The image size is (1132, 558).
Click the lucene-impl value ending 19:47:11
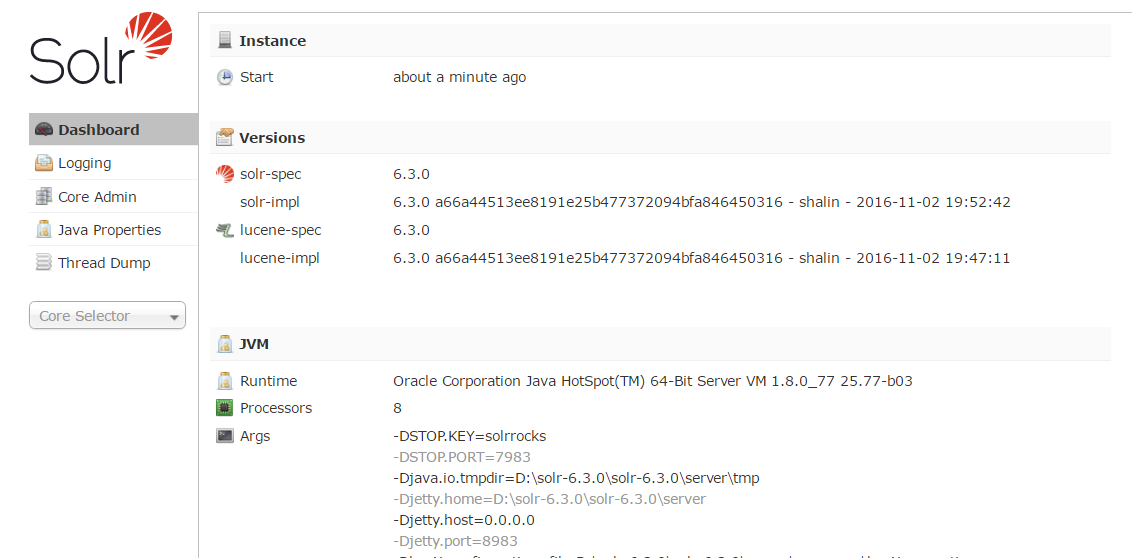(702, 258)
